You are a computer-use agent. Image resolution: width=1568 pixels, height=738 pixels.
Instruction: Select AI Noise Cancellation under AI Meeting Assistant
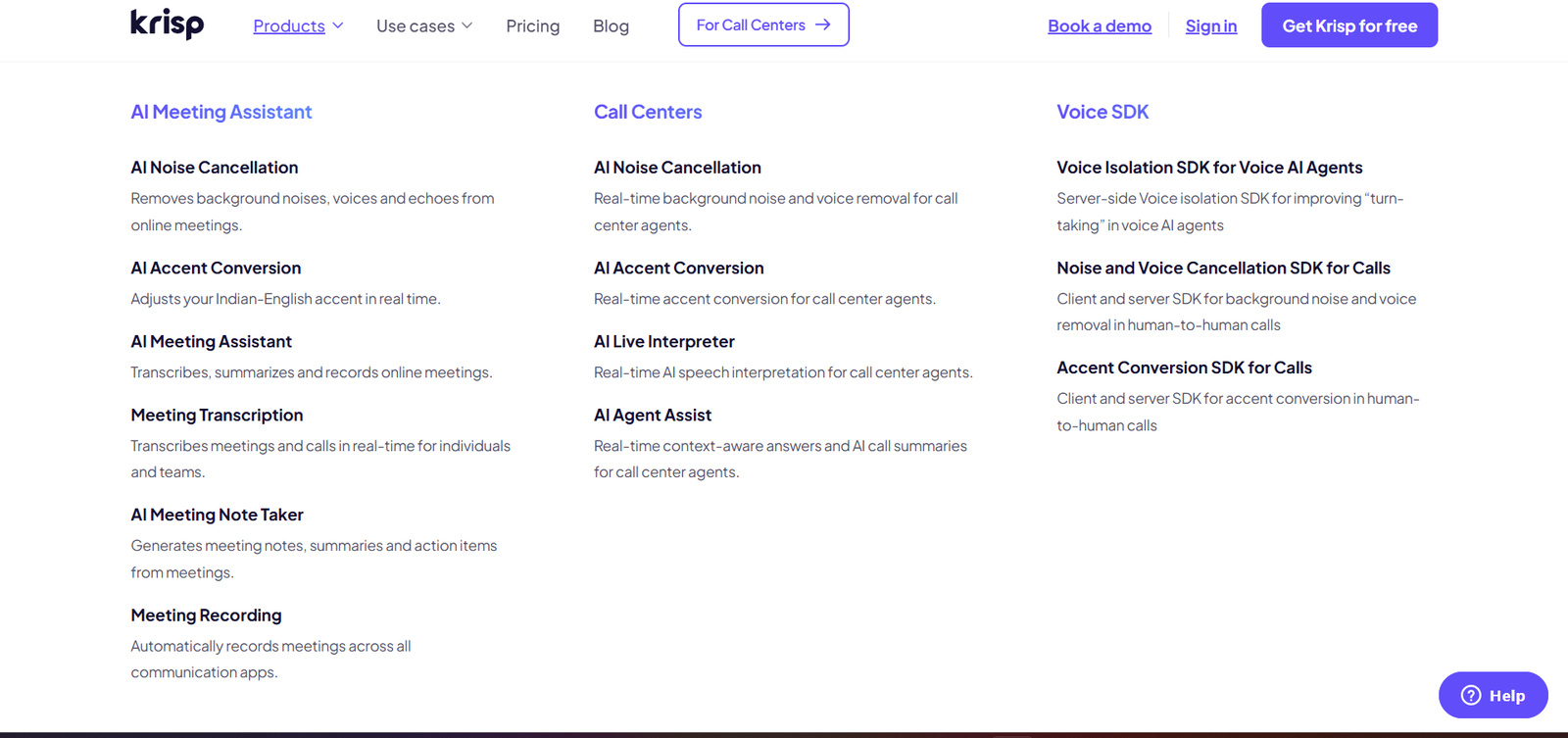point(215,168)
